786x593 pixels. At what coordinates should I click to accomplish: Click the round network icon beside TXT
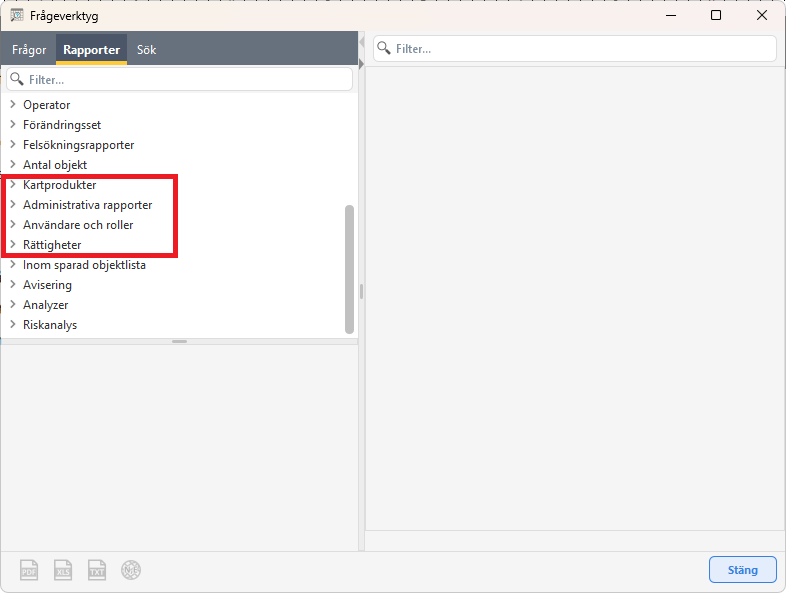[131, 570]
